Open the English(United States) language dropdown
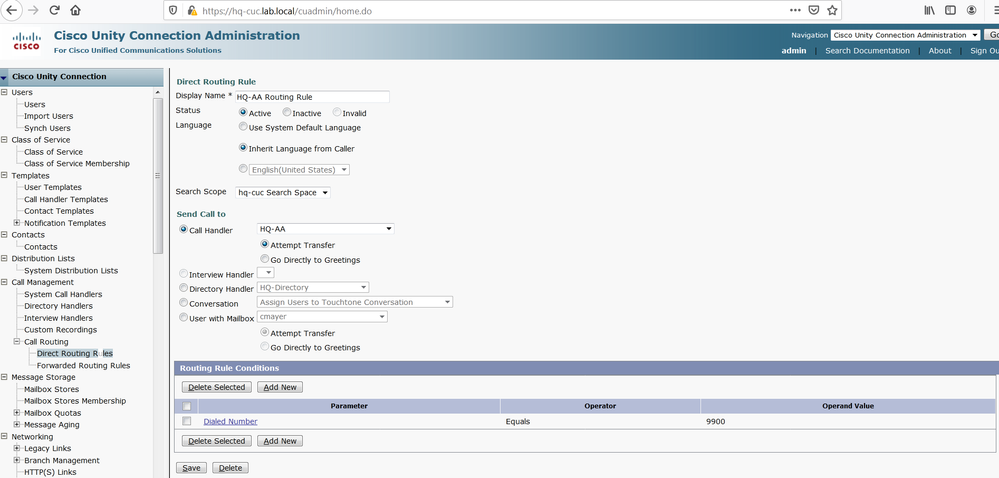 click(299, 170)
